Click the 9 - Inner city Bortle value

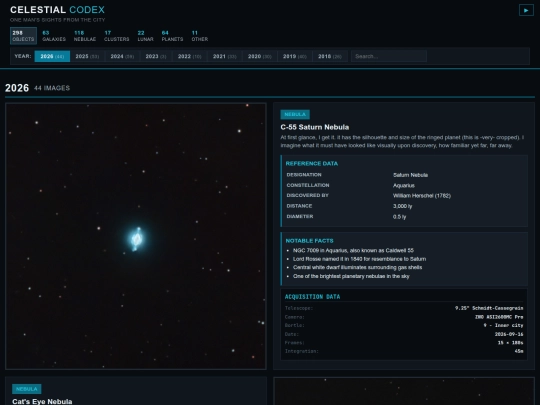tap(503, 325)
